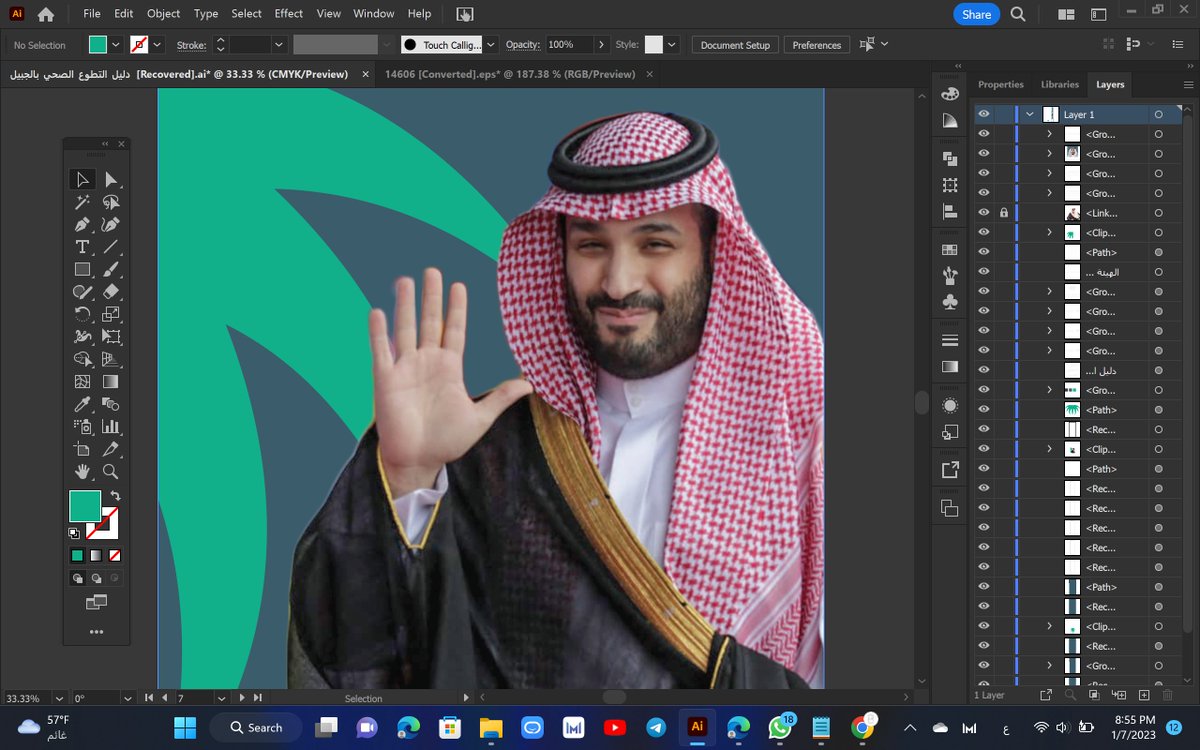Open the Color panel palette icon
The height and width of the screenshot is (750, 1200).
tap(950, 93)
